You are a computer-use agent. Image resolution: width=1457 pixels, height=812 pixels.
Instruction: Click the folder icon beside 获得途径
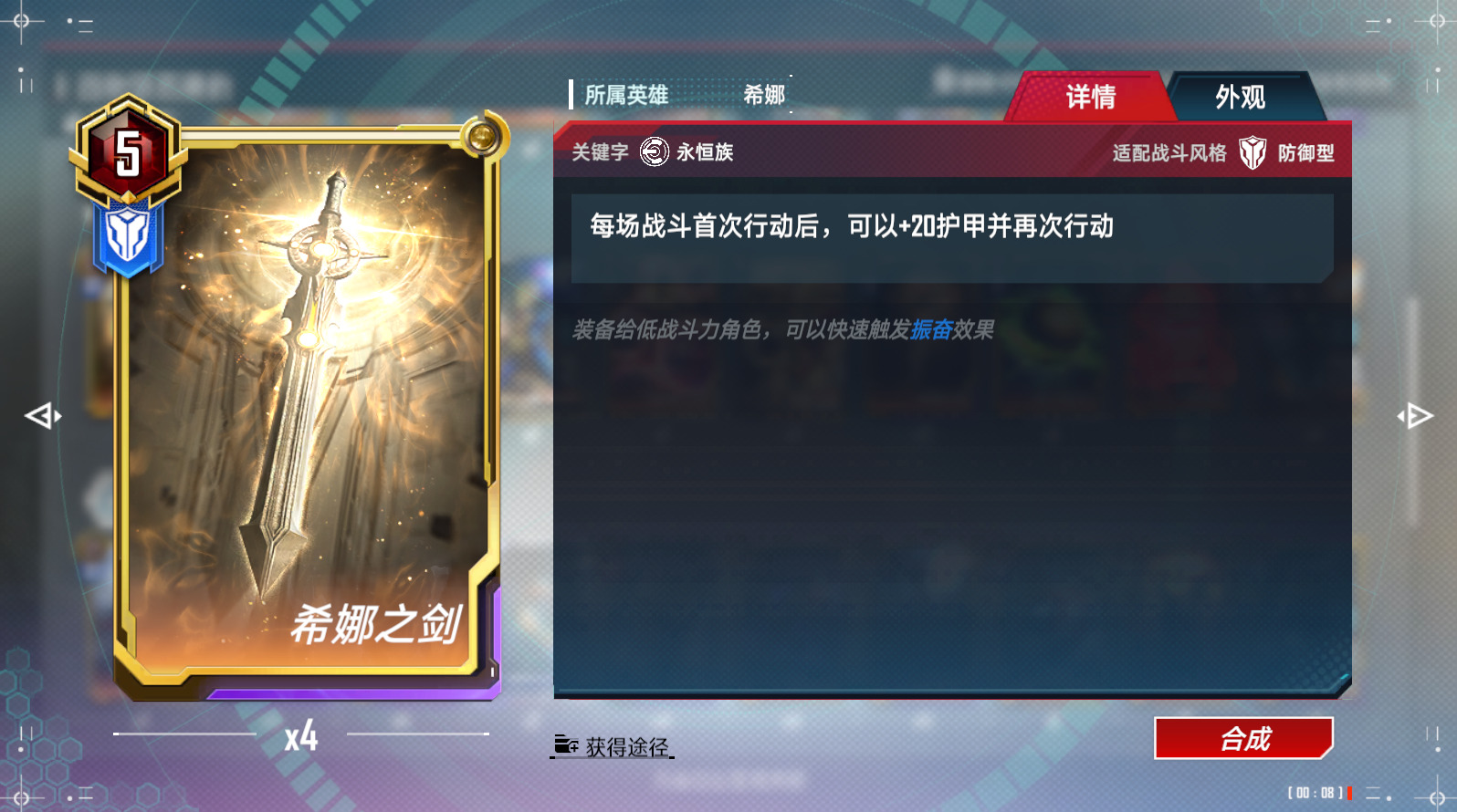566,745
